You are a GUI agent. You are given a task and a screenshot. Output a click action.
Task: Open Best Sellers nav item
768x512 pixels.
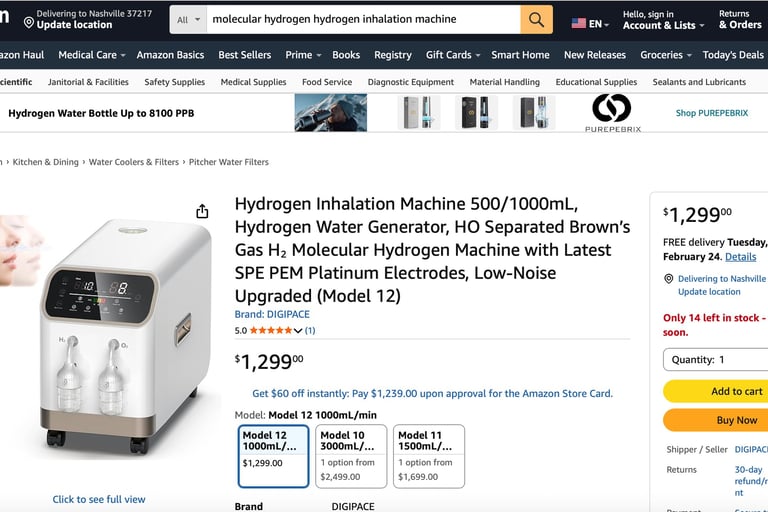pos(244,55)
